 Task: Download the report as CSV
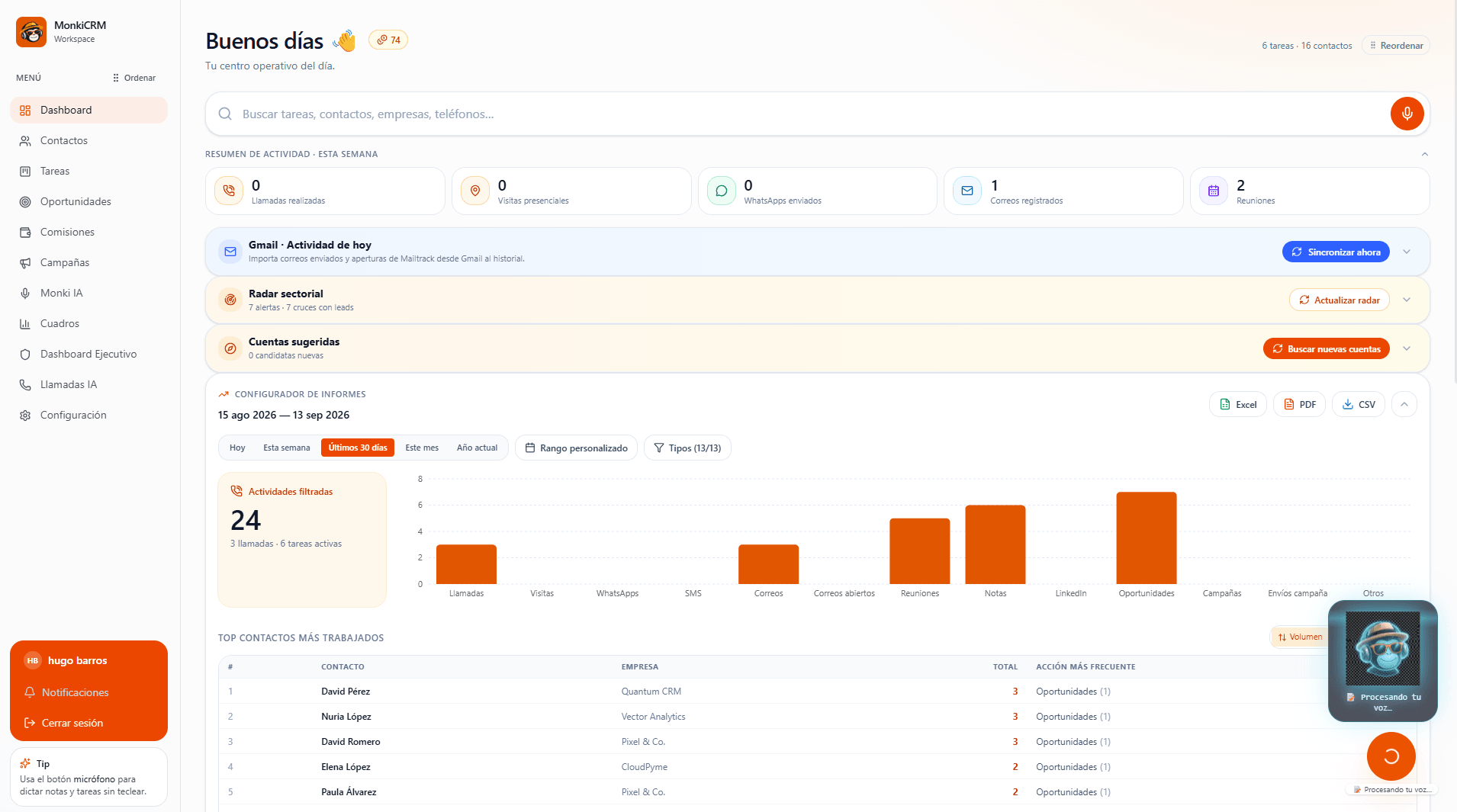pyautogui.click(x=1359, y=404)
